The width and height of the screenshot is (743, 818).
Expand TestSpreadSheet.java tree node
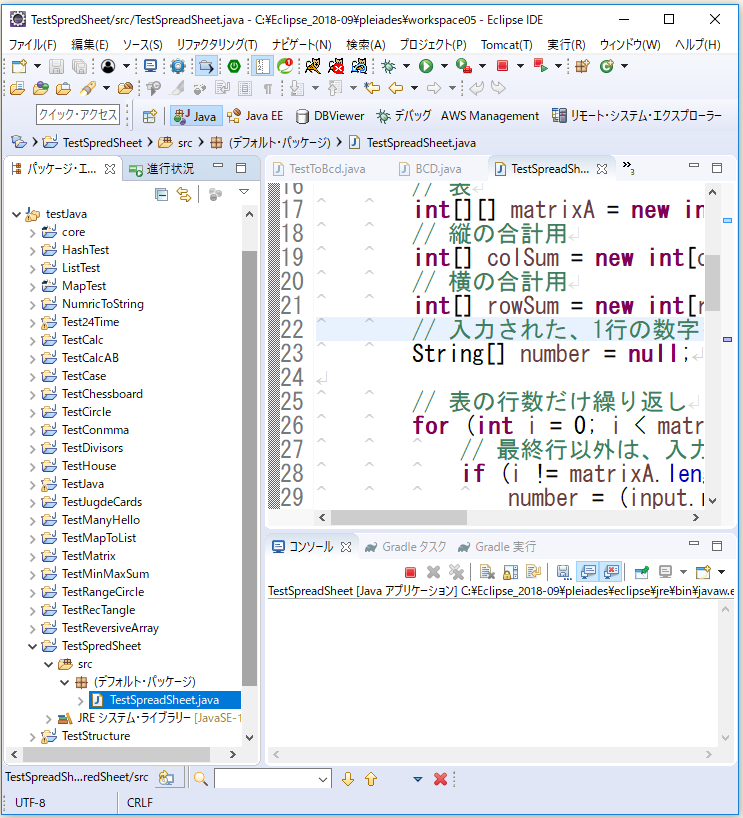tap(80, 700)
